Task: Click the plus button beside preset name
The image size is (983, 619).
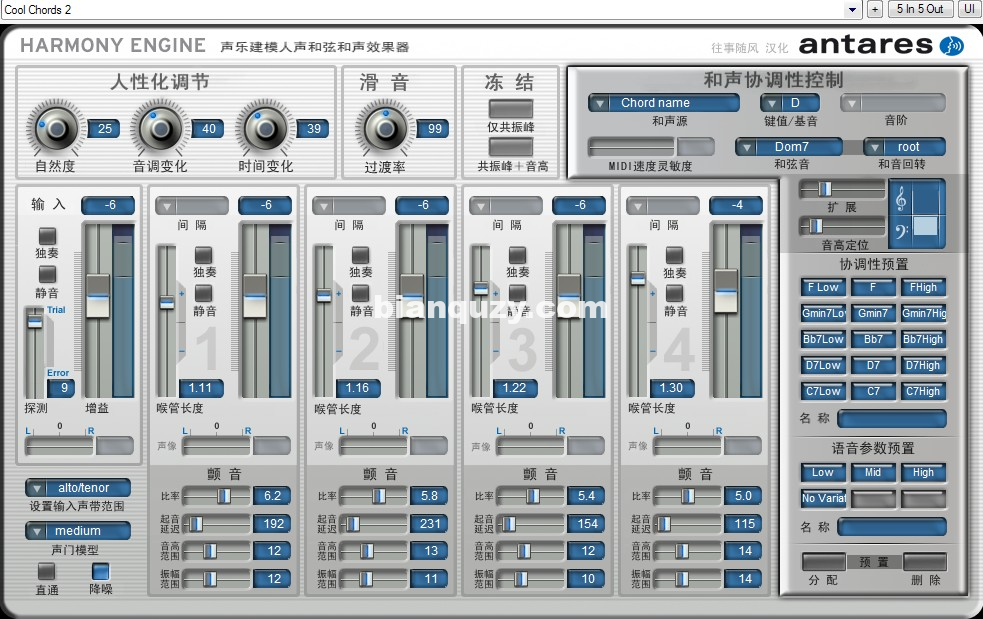Action: [x=875, y=9]
